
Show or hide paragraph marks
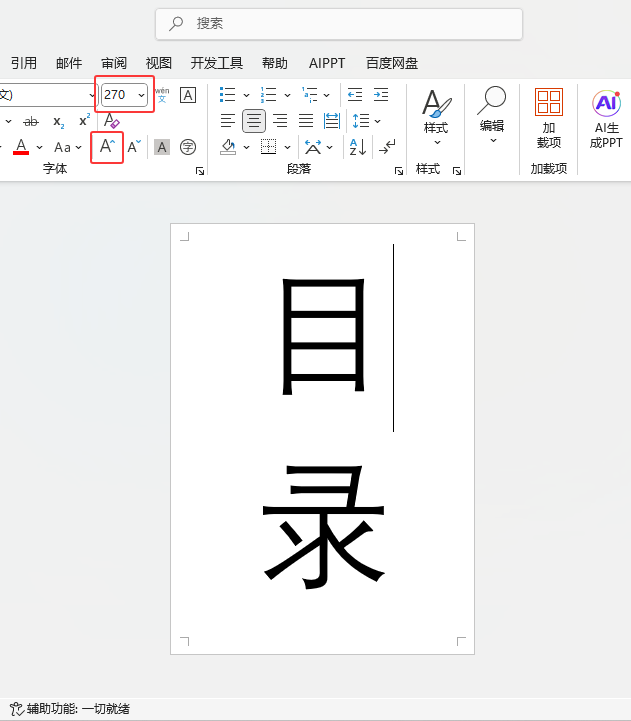tap(387, 147)
